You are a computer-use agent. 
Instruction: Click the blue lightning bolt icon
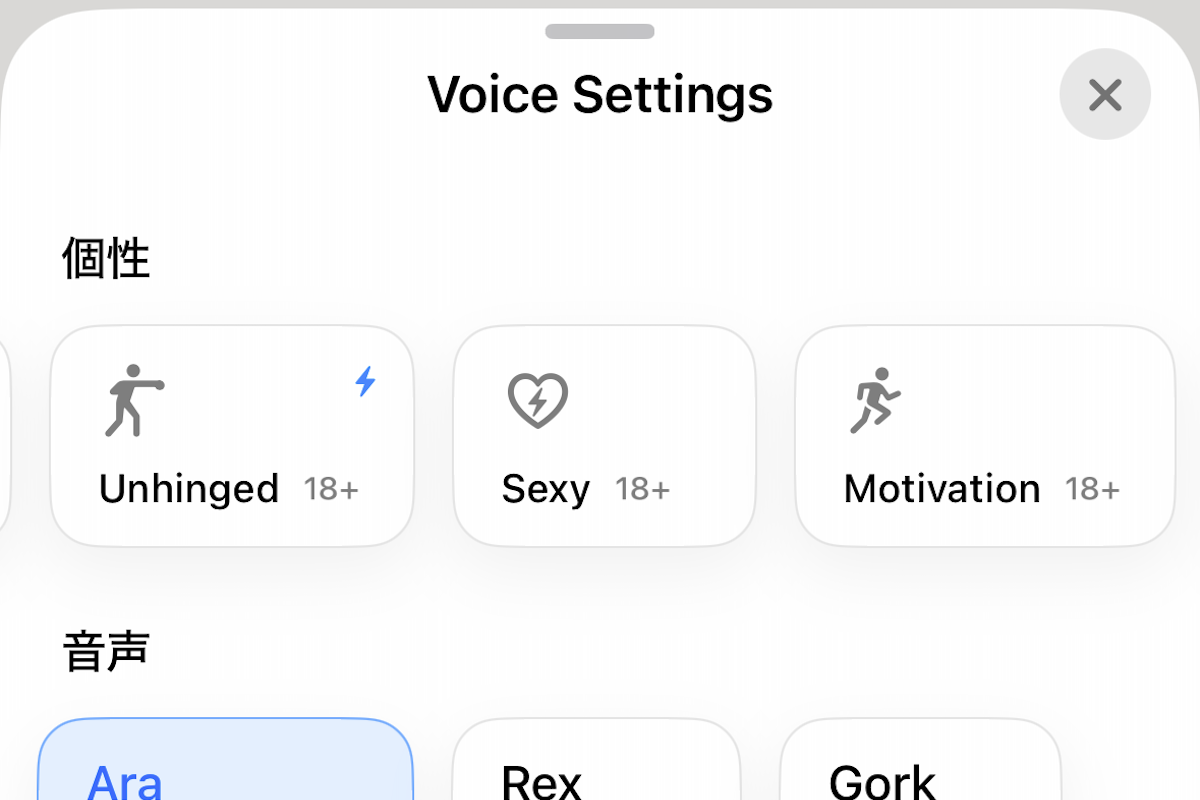click(366, 381)
